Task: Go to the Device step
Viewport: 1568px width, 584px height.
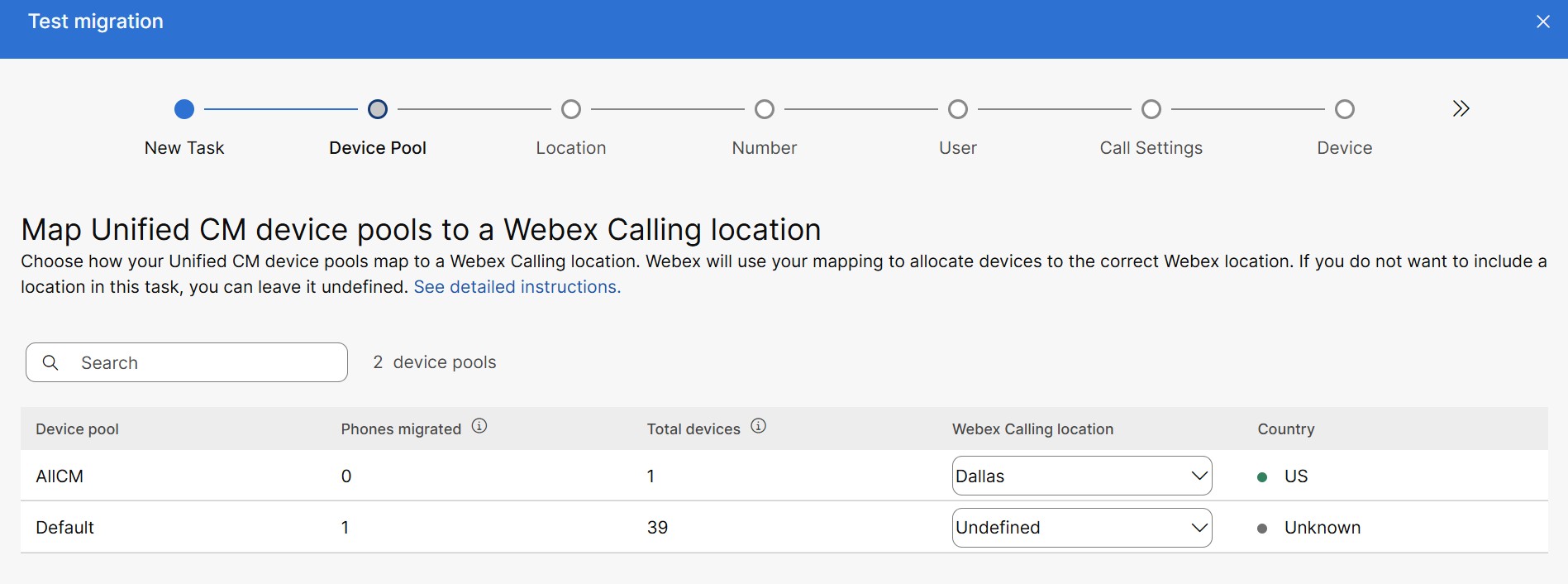Action: tap(1345, 109)
